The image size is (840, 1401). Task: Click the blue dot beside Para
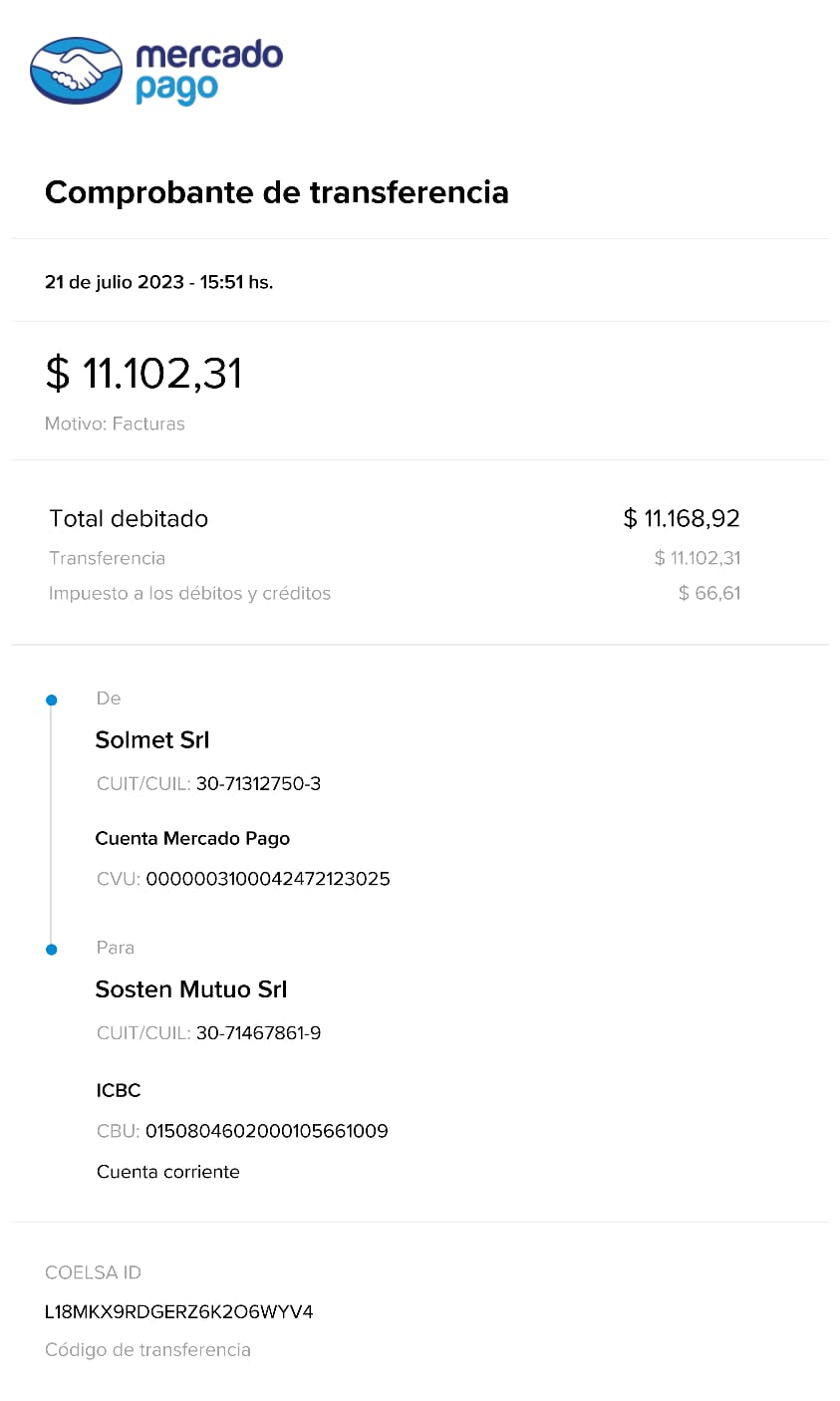52,950
